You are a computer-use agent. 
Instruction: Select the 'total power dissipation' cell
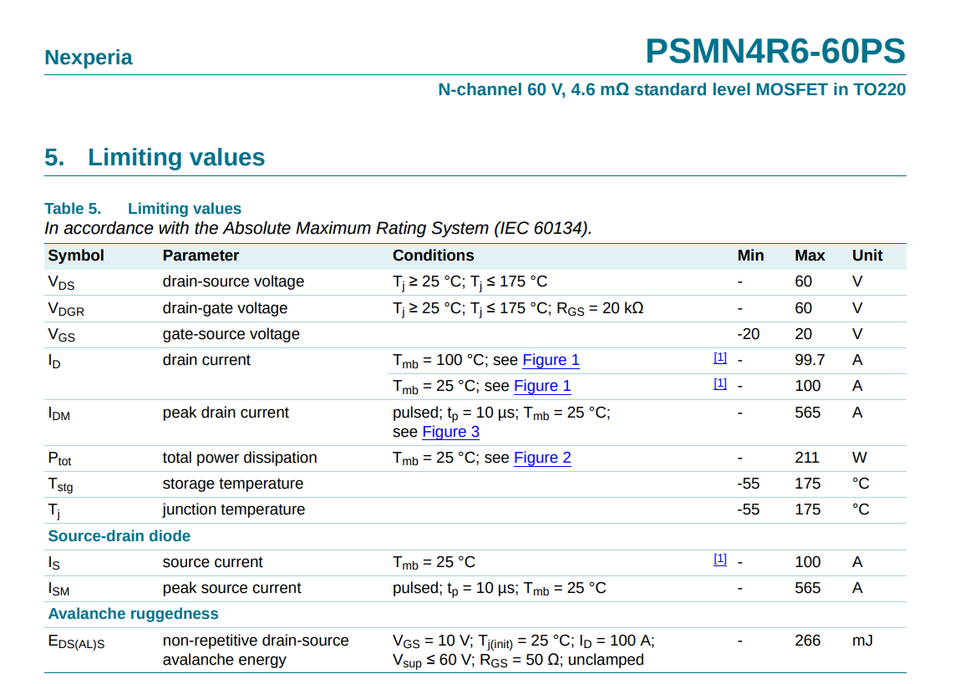pyautogui.click(x=239, y=457)
